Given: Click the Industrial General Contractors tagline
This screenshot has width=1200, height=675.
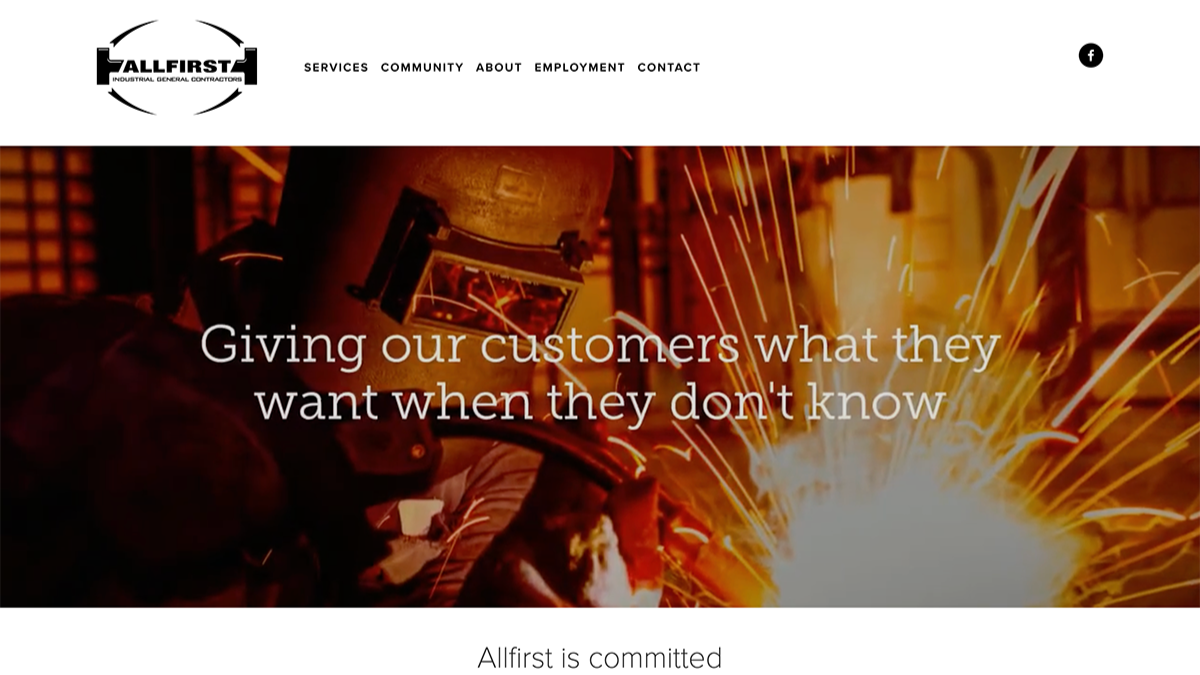Looking at the screenshot, I should click(177, 79).
